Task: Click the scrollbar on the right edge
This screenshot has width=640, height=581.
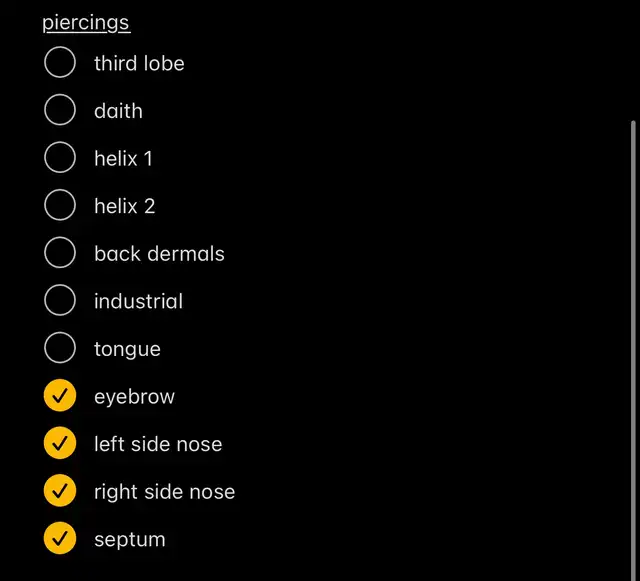Action: [633, 350]
